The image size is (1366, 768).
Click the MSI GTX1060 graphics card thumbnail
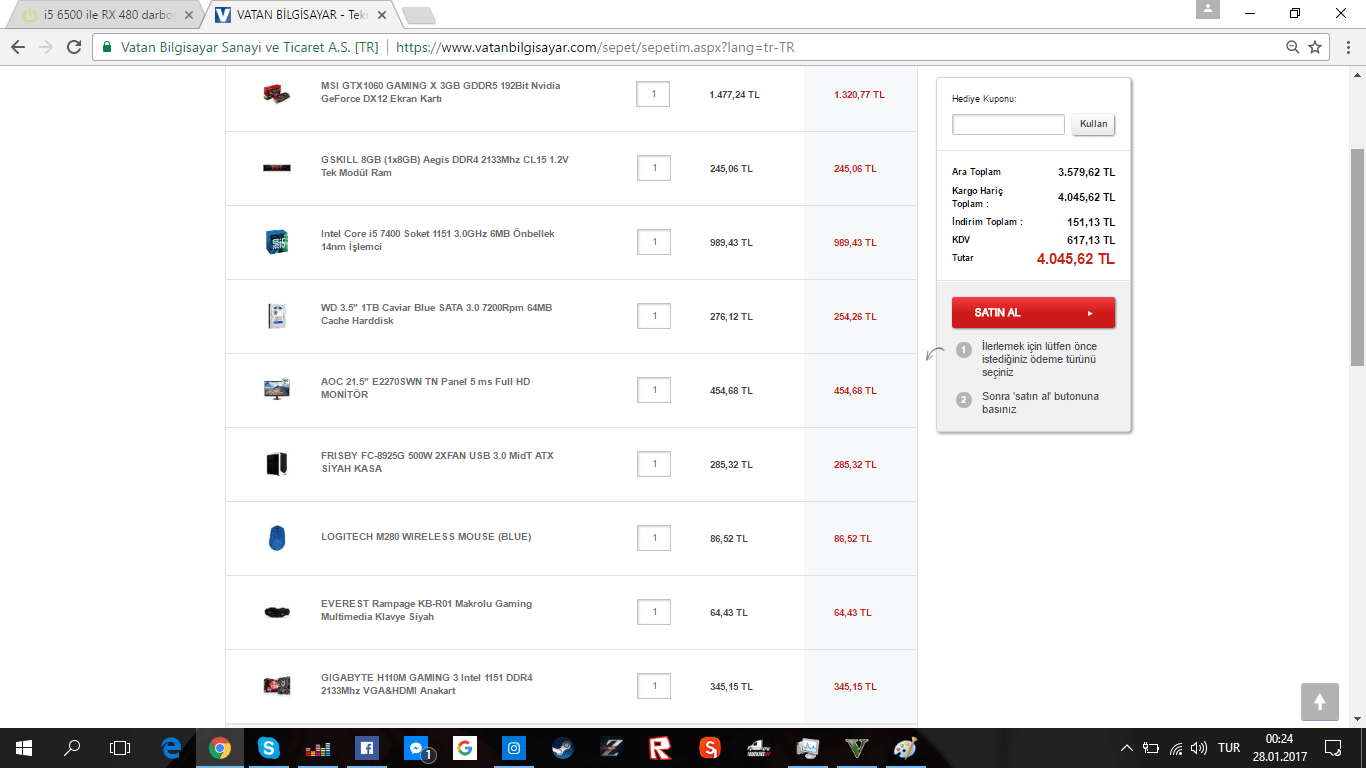pyautogui.click(x=277, y=95)
